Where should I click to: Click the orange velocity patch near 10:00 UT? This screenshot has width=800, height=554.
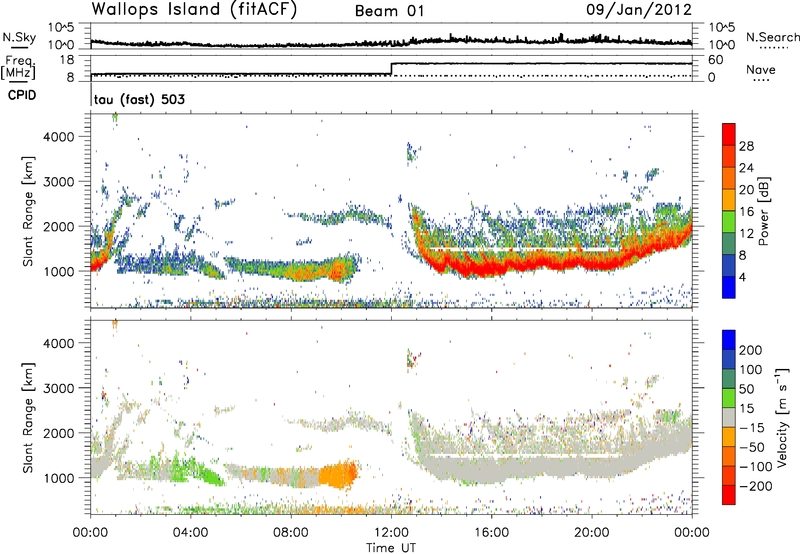(x=339, y=474)
